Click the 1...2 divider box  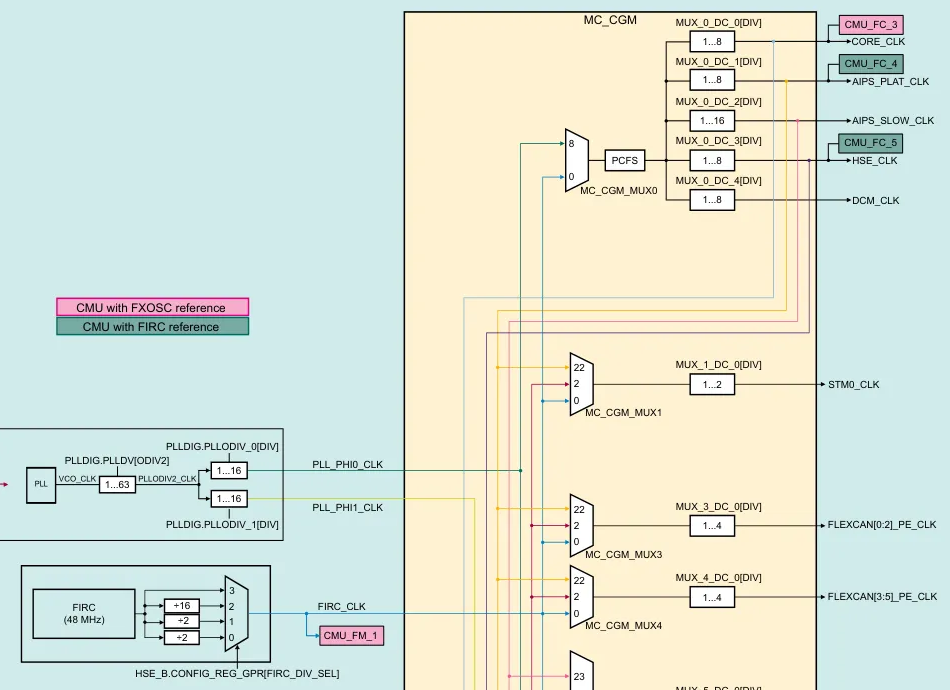(x=712, y=385)
